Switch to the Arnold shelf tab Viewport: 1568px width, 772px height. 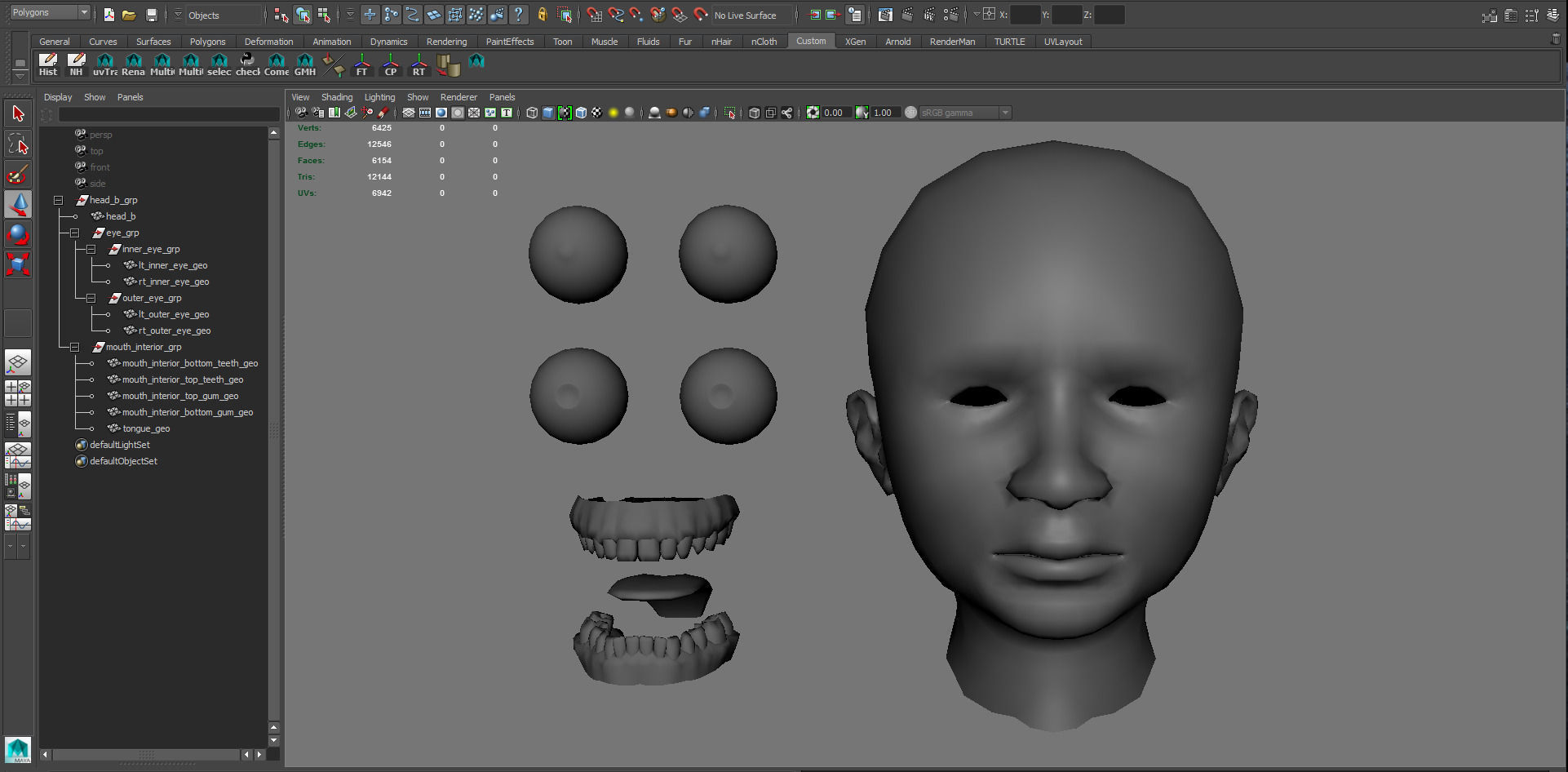coord(897,42)
